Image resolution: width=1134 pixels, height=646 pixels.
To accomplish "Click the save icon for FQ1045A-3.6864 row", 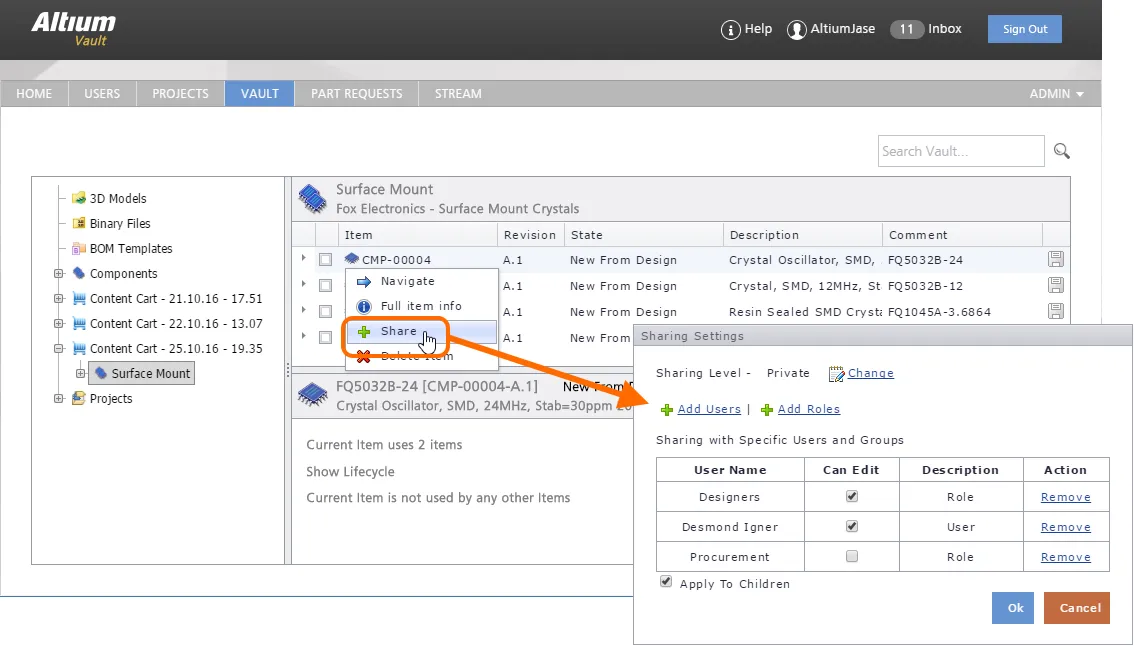I will (x=1056, y=311).
